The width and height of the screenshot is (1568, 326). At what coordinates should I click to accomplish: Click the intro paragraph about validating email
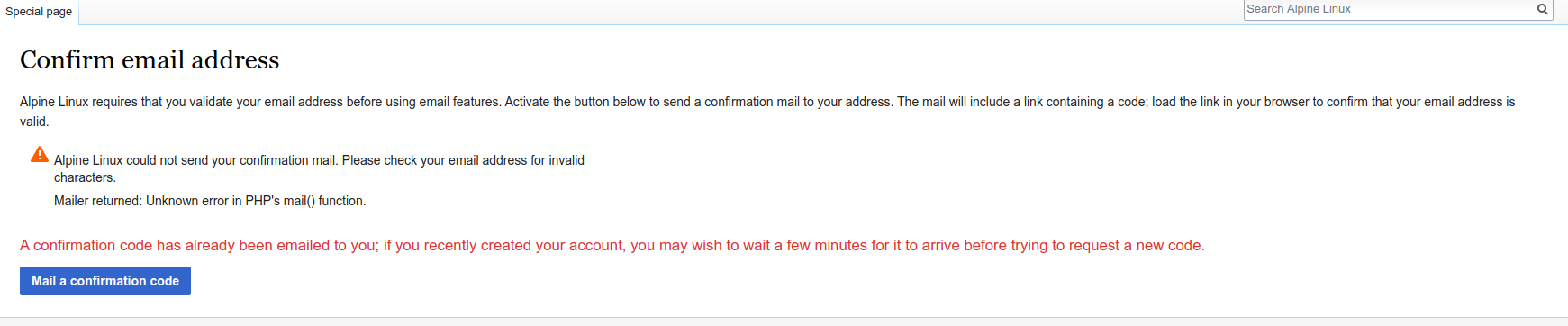[767, 112]
